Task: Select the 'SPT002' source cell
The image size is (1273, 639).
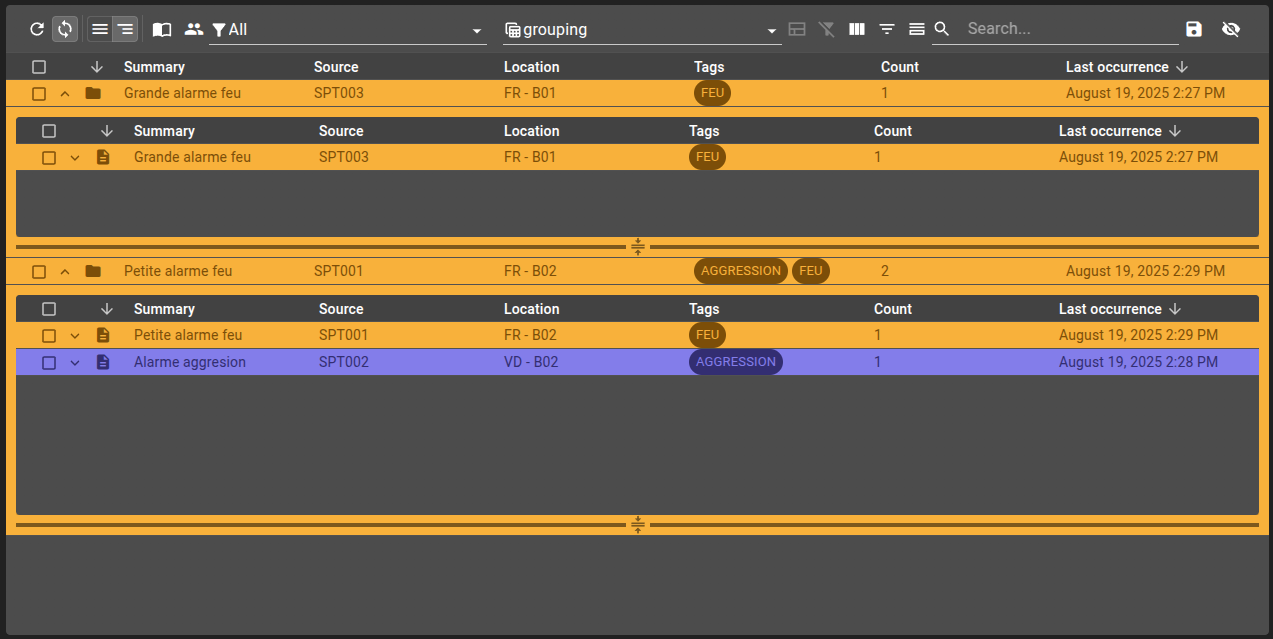Action: tap(344, 362)
